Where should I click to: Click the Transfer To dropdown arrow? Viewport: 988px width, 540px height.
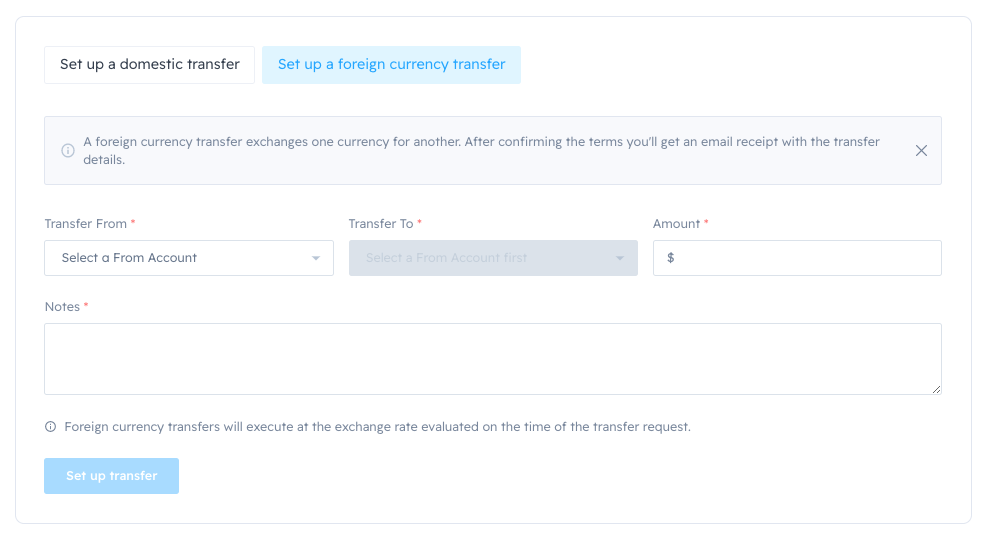[620, 258]
